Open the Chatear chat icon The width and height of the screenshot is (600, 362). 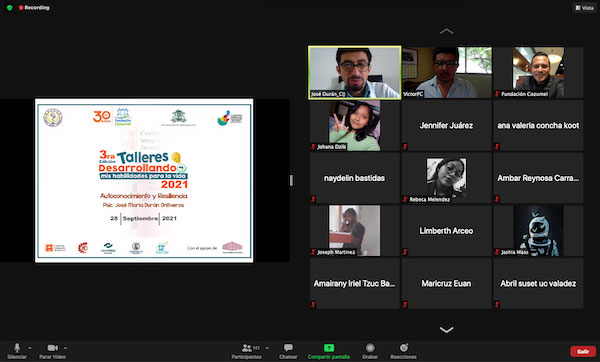[x=288, y=347]
